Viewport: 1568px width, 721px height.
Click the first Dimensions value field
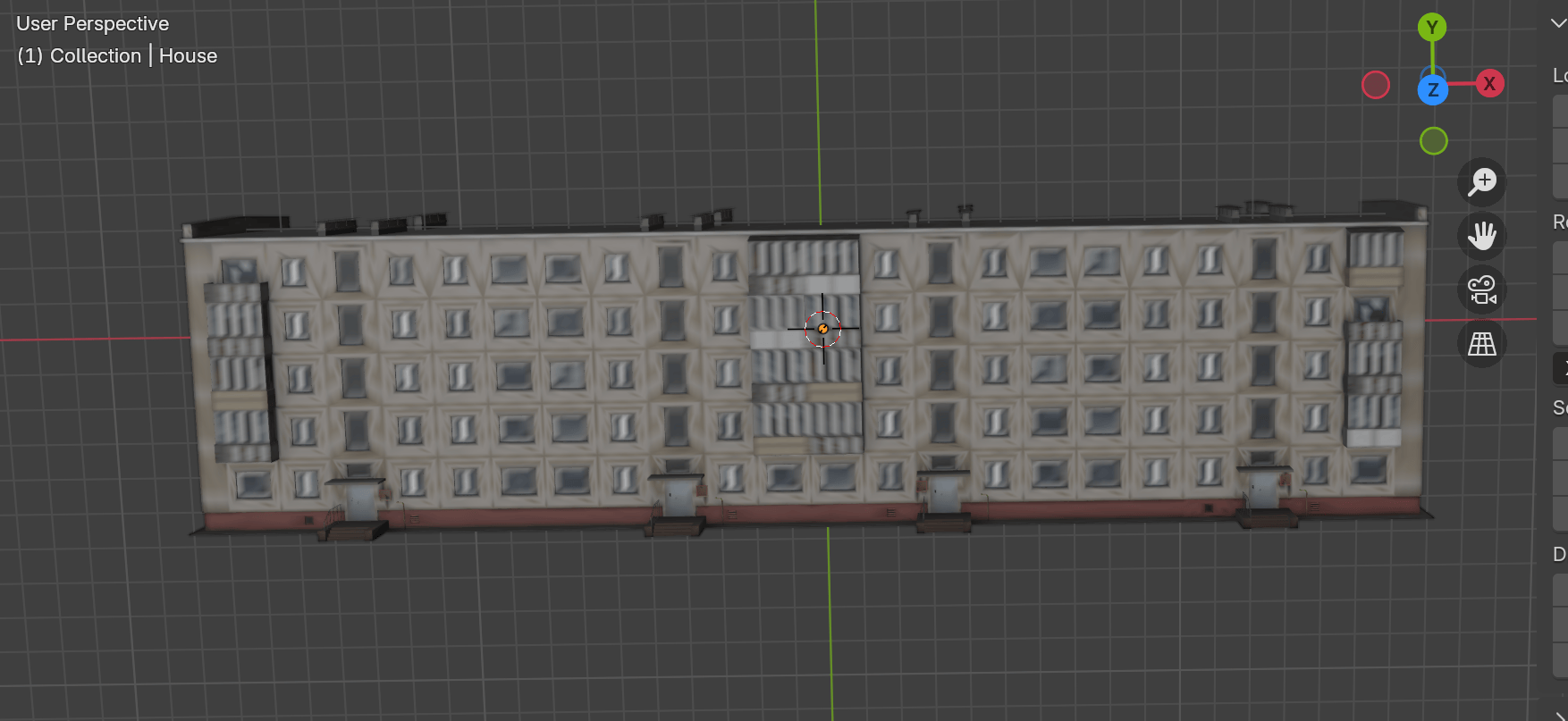1561,590
